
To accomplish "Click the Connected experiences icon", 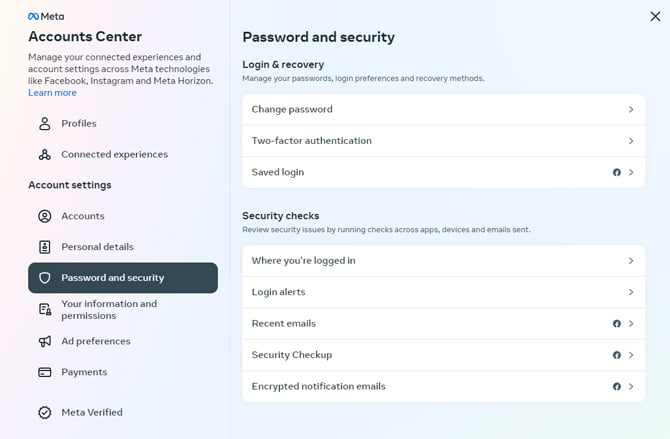I will coord(44,154).
